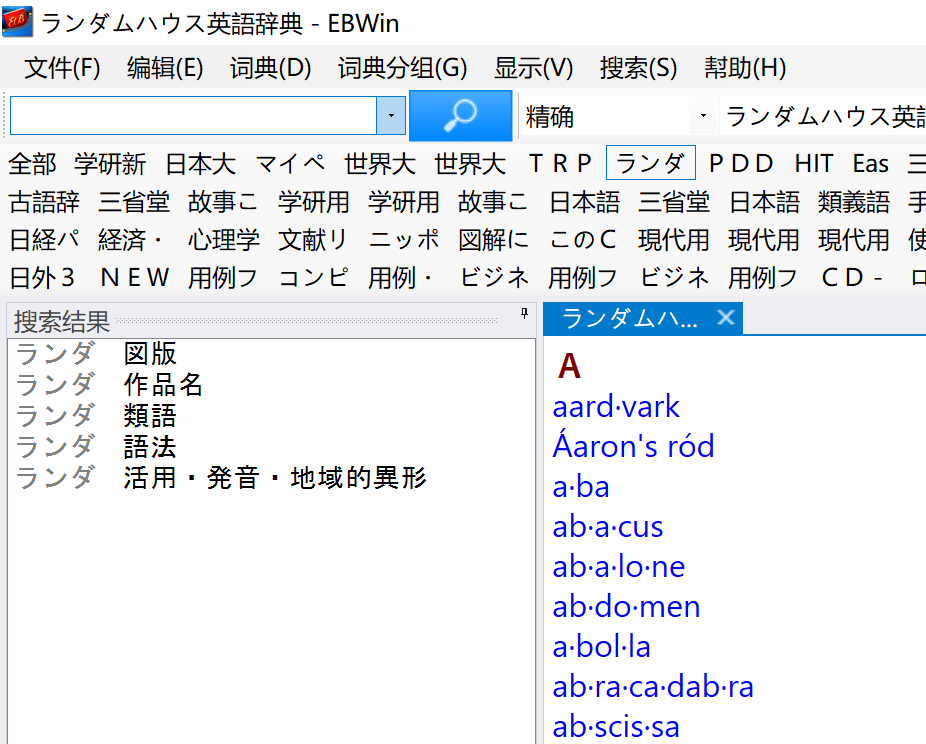Select the マイペ dictionary button
Viewport: 926px width, 744px height.
click(x=290, y=164)
